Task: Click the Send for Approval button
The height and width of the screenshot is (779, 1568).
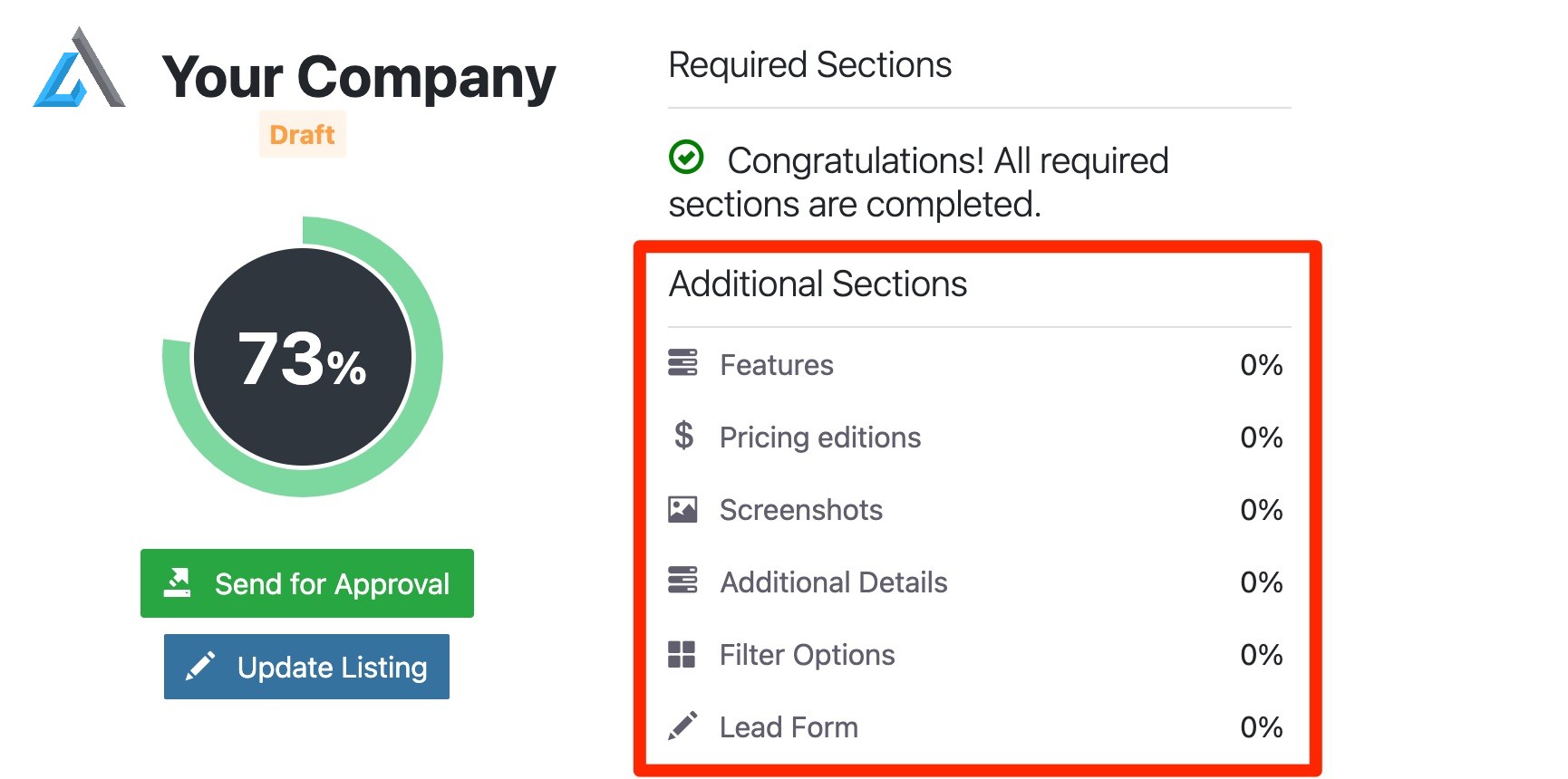Action: 307,583
